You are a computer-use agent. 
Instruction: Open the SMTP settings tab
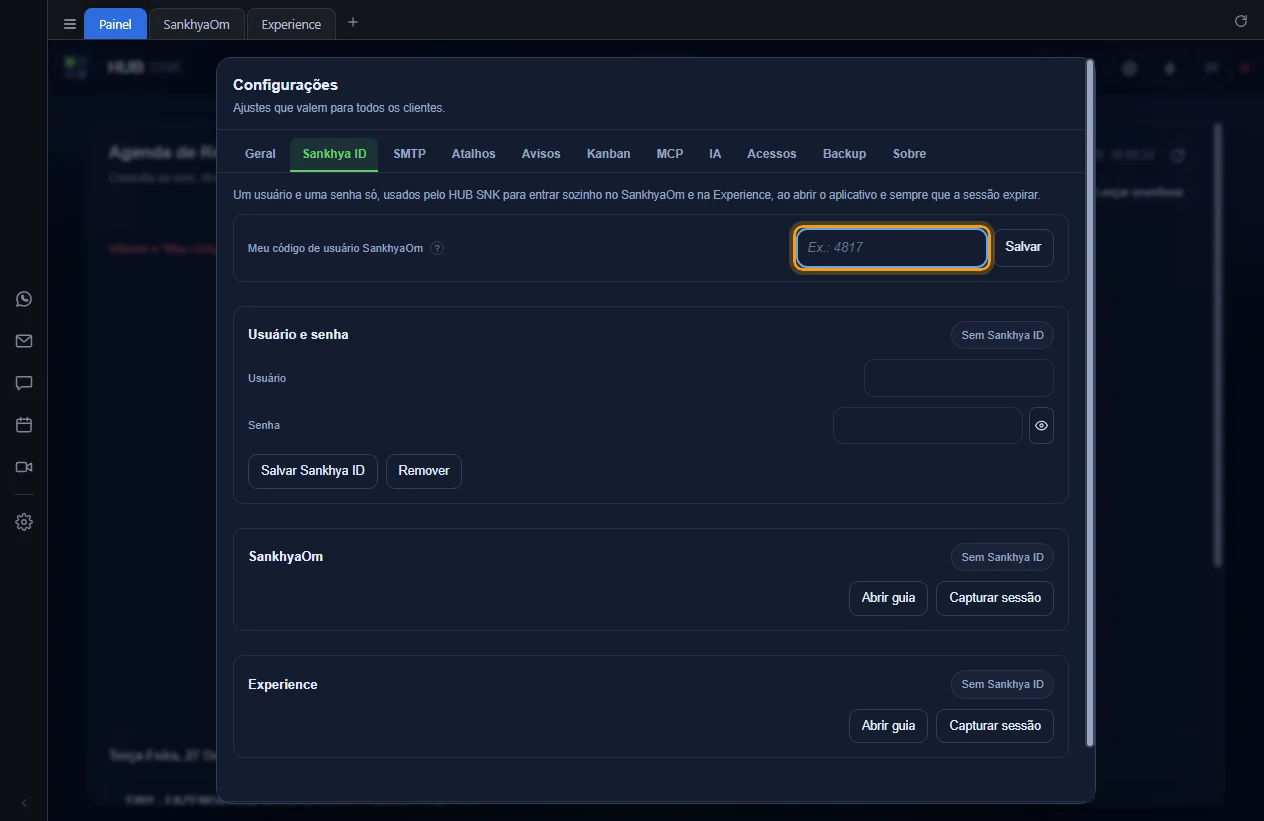pos(409,154)
